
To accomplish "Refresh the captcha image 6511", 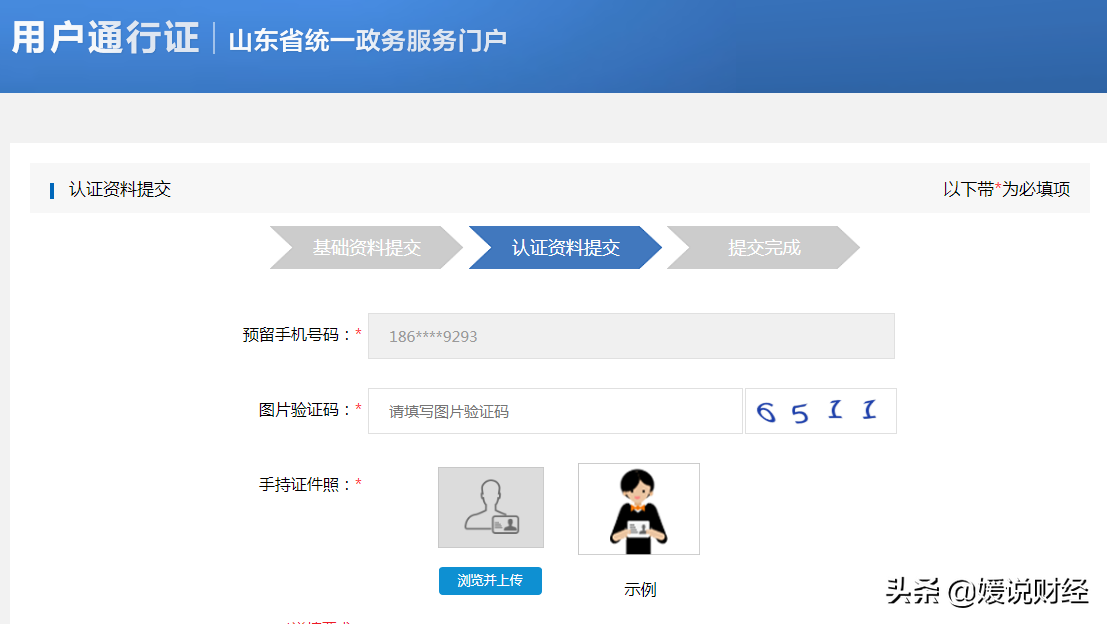I will click(x=820, y=411).
